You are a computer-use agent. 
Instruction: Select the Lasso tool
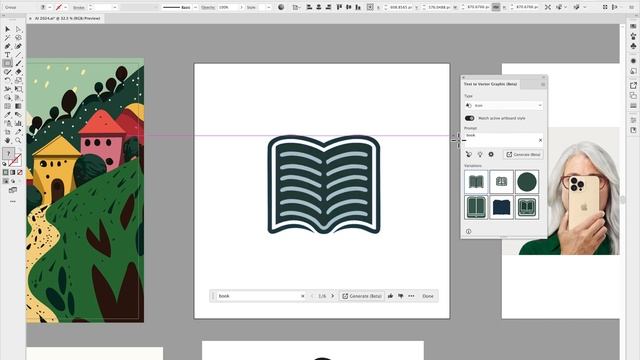[x=18, y=38]
